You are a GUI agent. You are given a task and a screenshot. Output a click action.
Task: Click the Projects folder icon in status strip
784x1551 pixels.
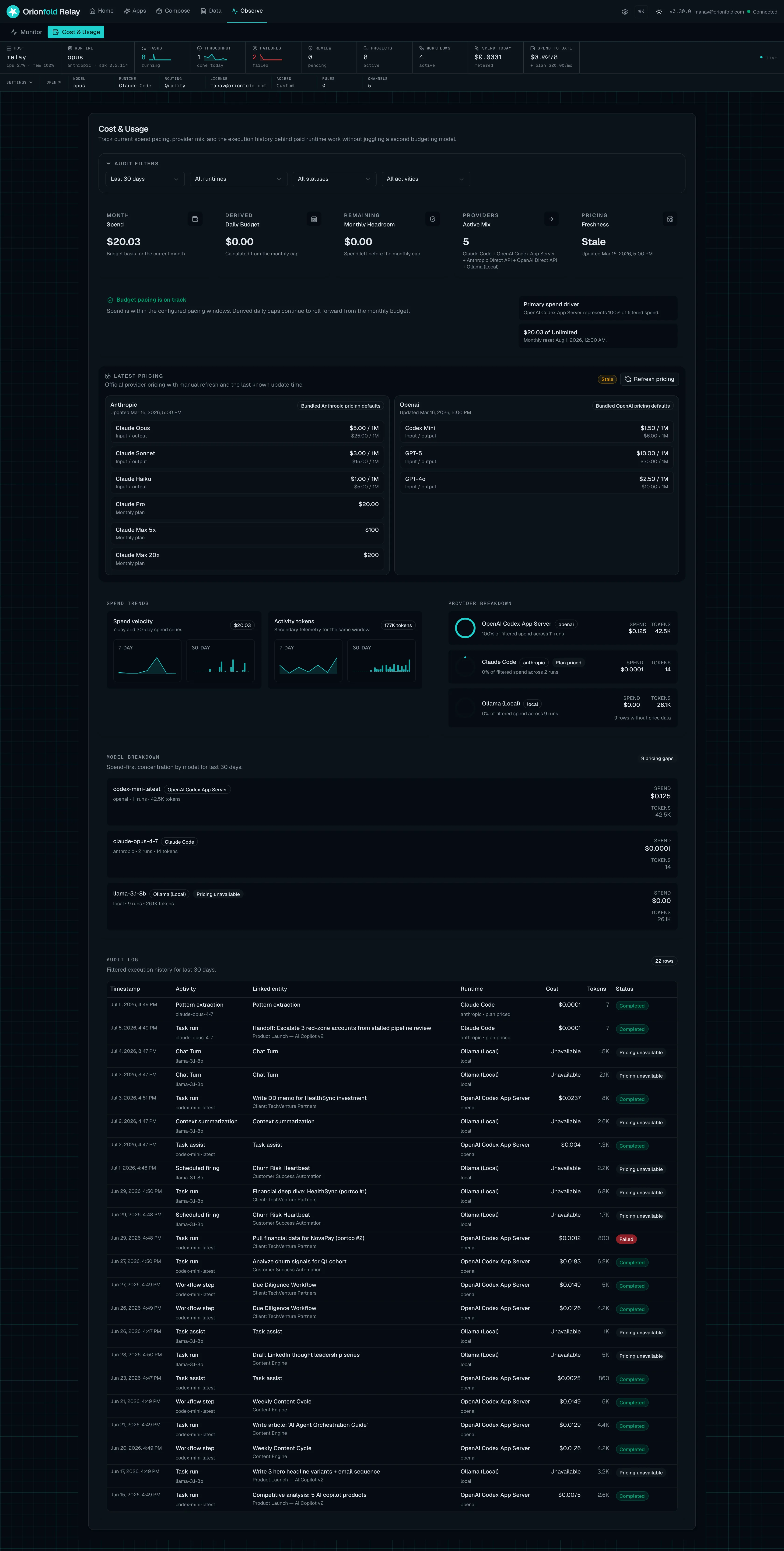[366, 48]
